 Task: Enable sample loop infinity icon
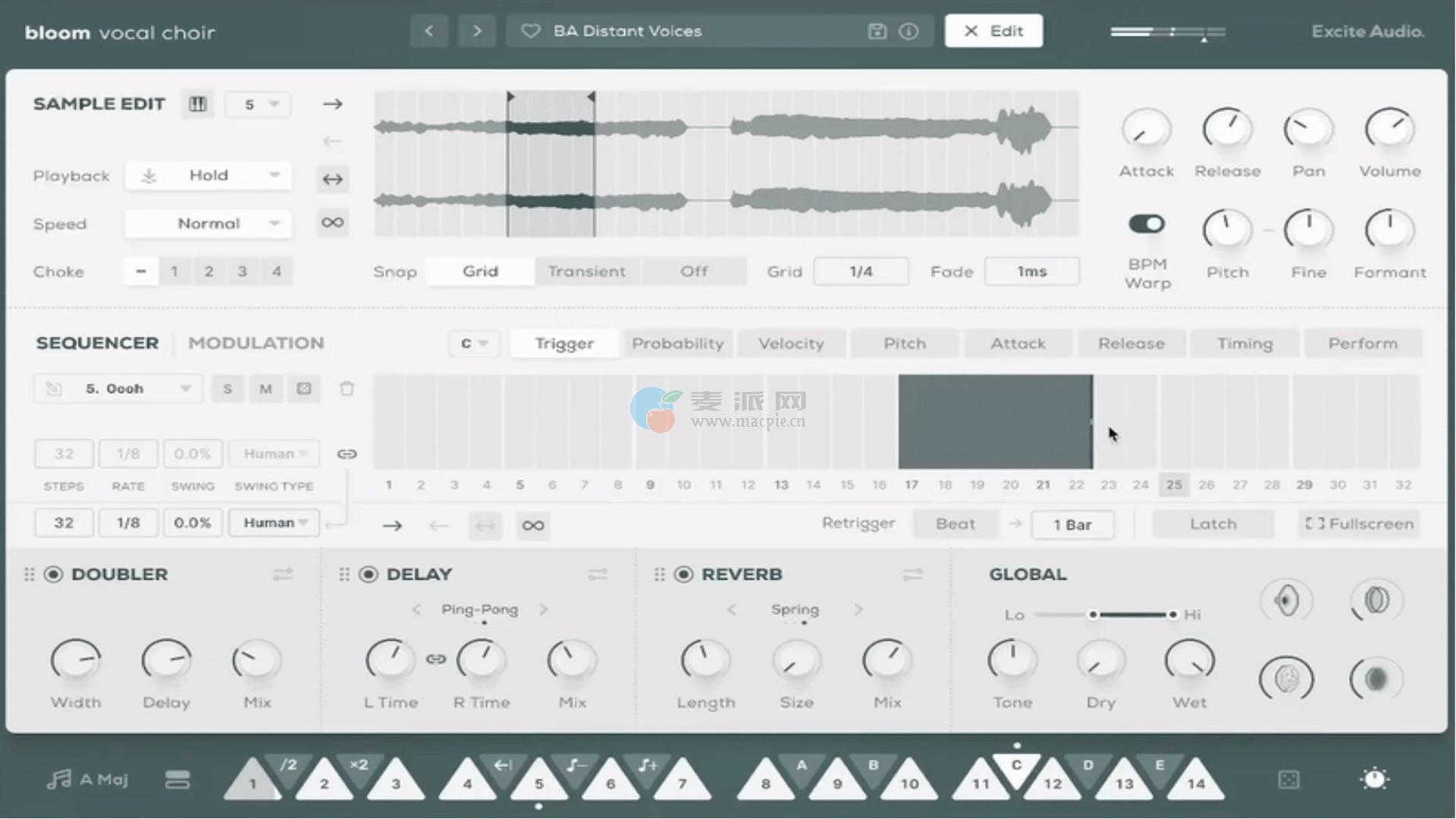point(332,222)
